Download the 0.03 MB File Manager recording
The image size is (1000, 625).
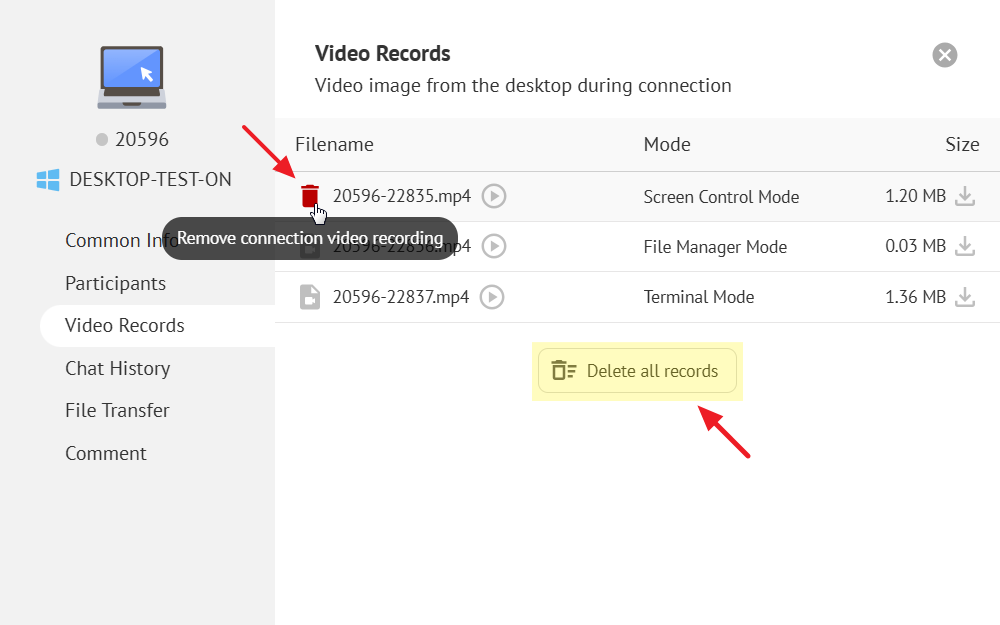(x=964, y=246)
